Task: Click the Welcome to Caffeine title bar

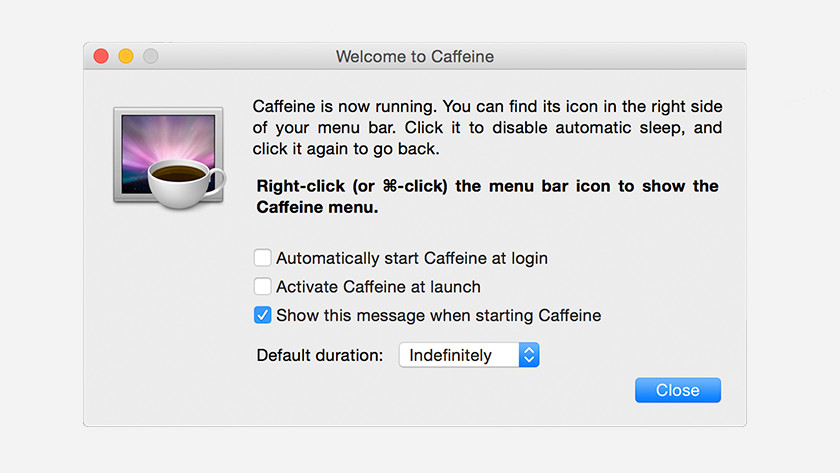Action: point(415,56)
